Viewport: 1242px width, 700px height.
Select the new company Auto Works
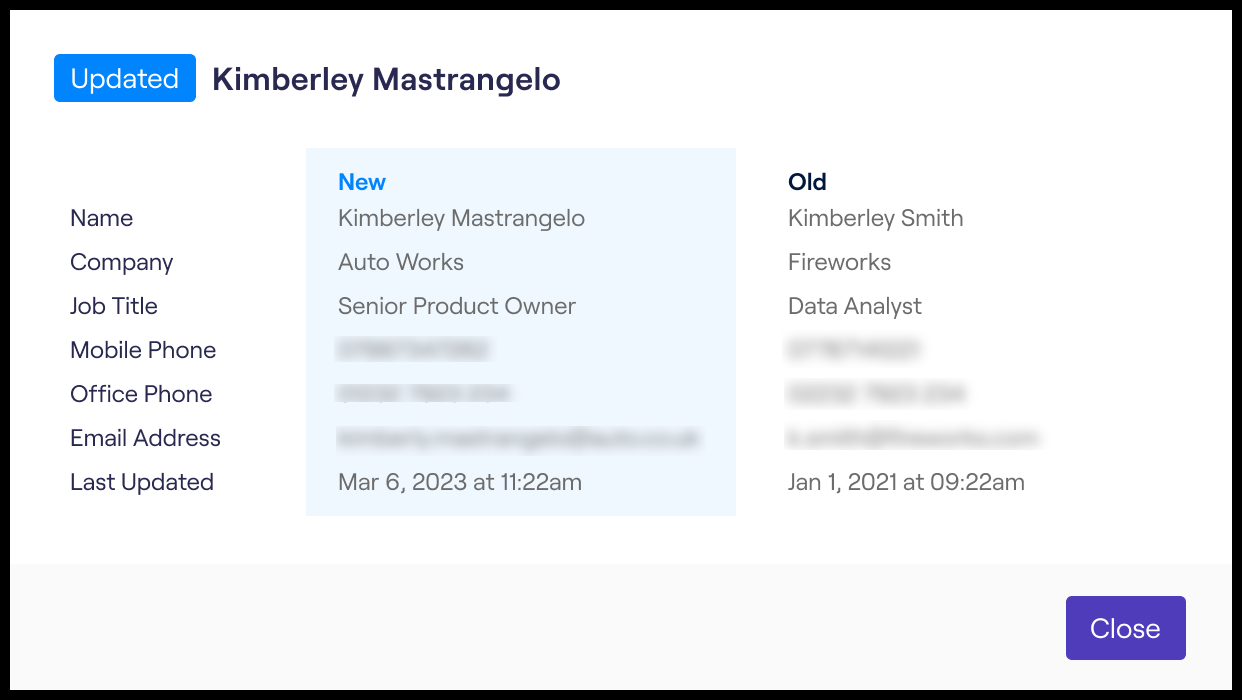[x=401, y=262]
